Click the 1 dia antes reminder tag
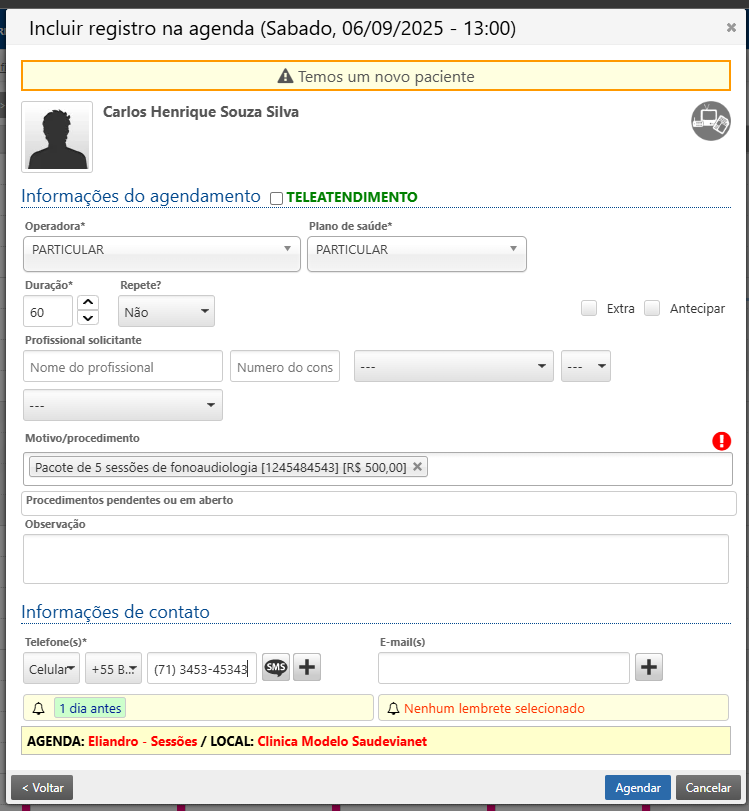Image resolution: width=749 pixels, height=811 pixels. (90, 709)
